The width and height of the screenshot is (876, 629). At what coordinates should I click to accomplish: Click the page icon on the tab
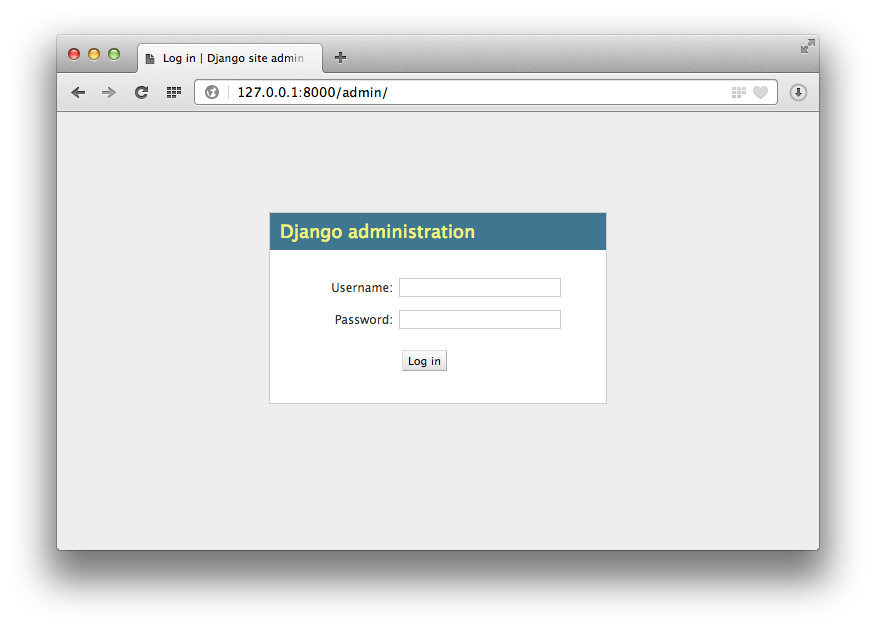tap(150, 59)
